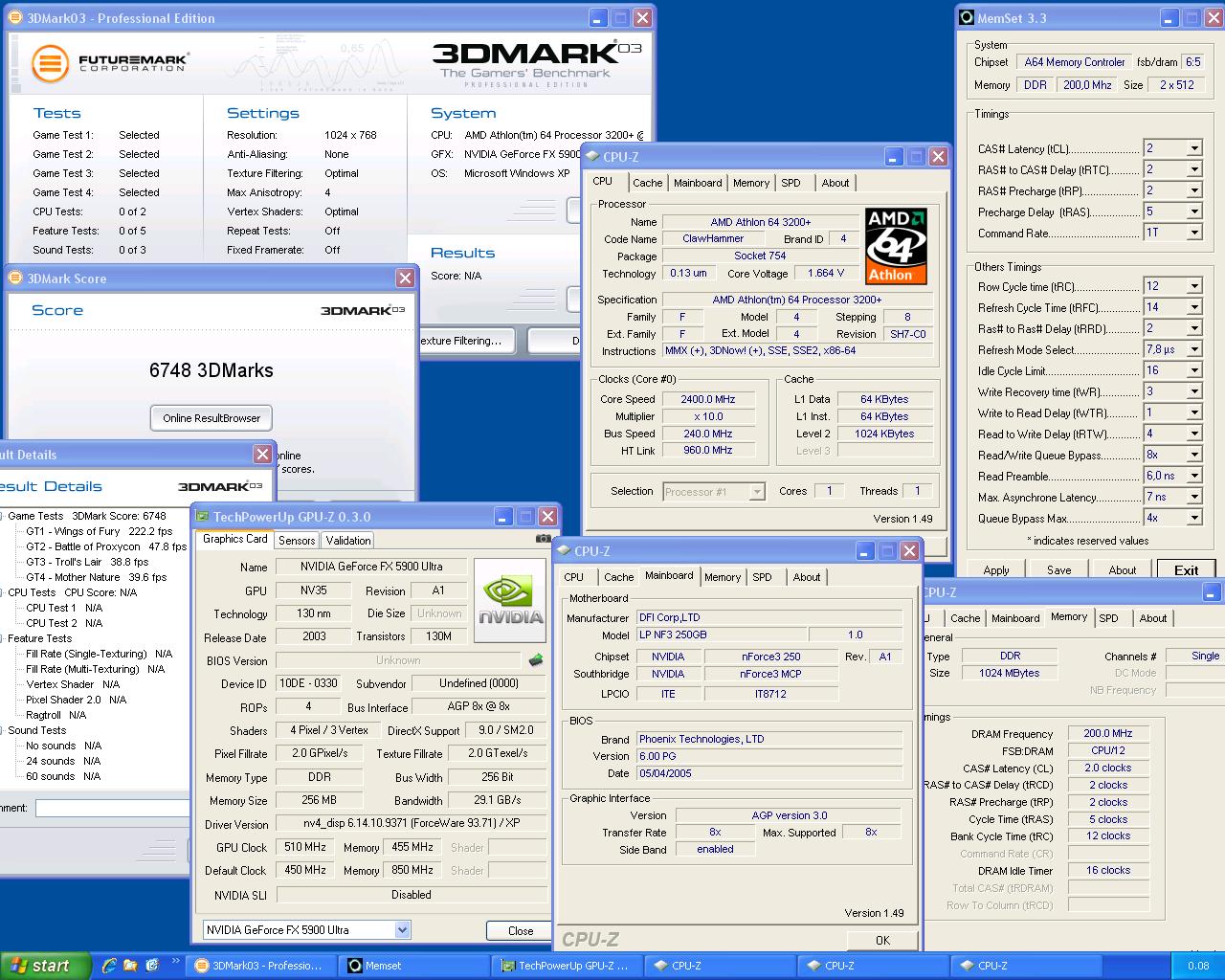The image size is (1225, 980).
Task: Select 'GT2 - Battle of Proxycon' result row
Action: click(x=106, y=546)
